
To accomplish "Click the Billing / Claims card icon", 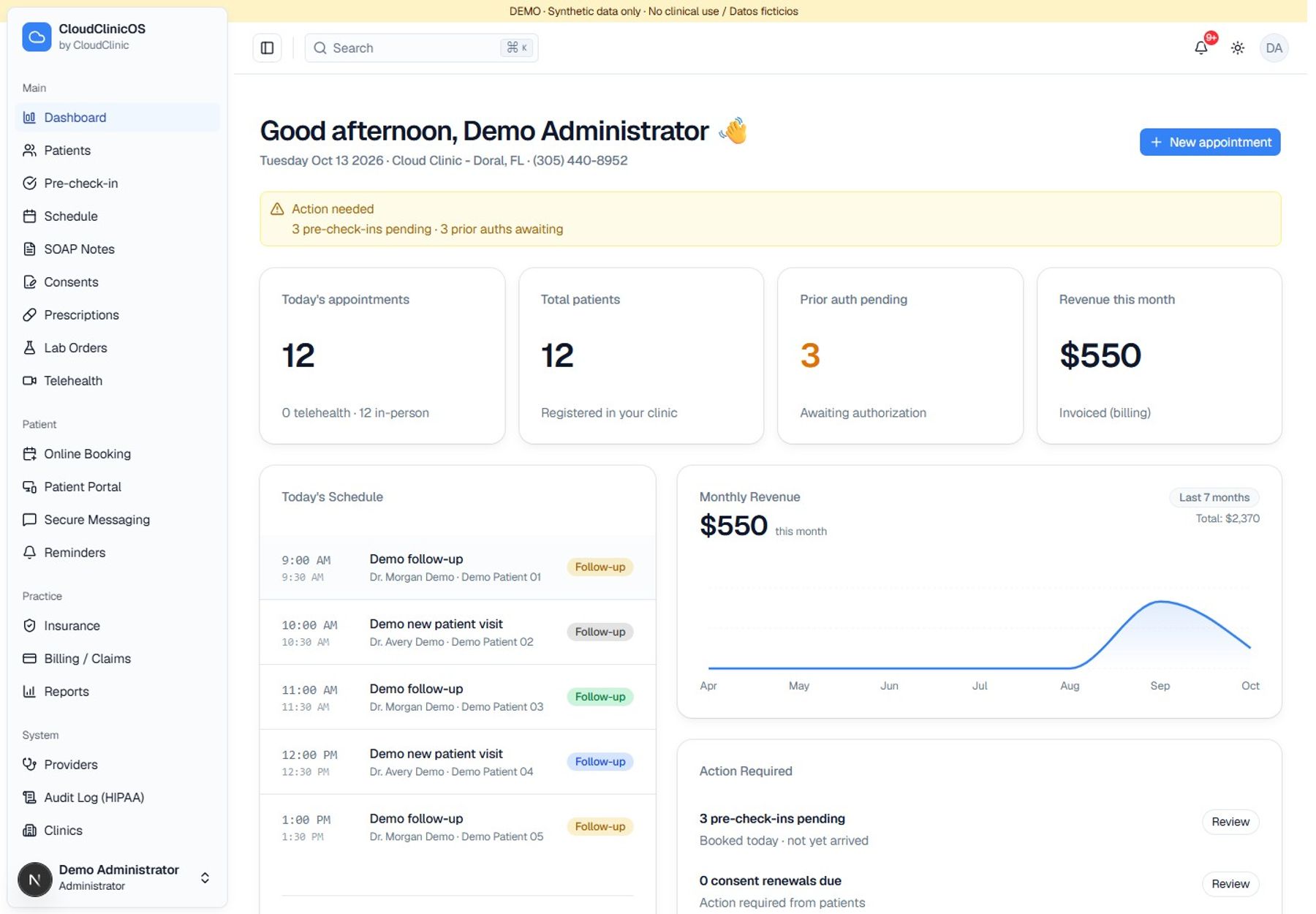I will click(29, 658).
